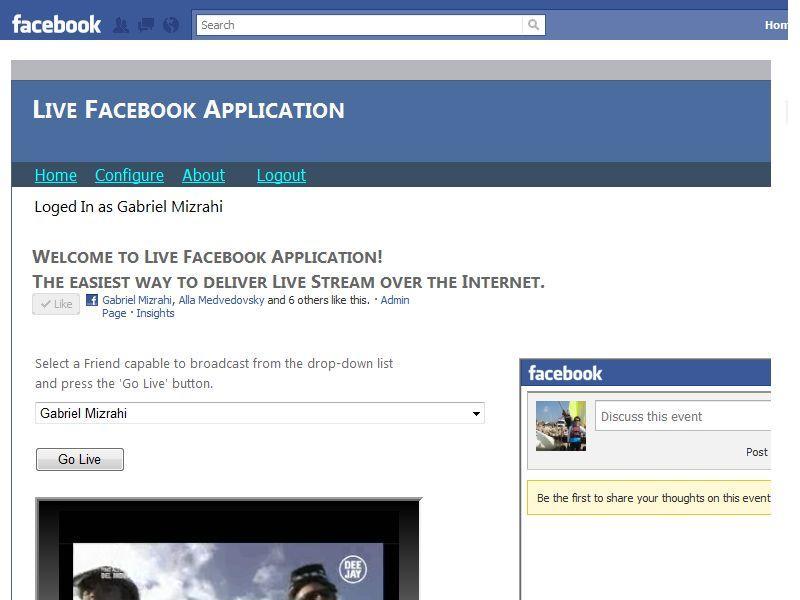This screenshot has height=600, width=800.
Task: Click the Post label in comments widget
Action: 757,452
